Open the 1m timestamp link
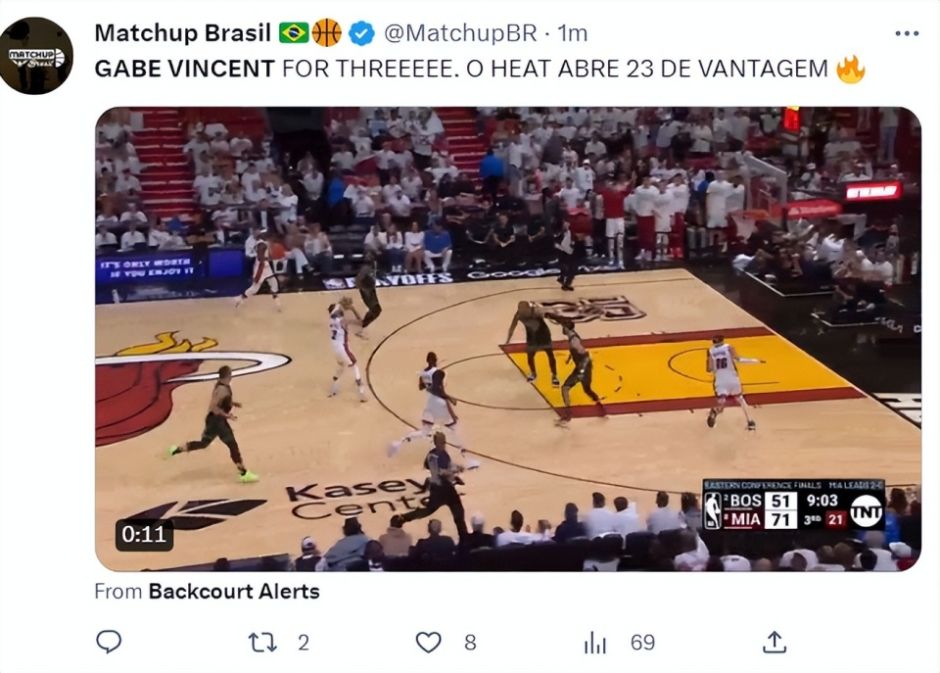The image size is (940, 673). coord(573,33)
